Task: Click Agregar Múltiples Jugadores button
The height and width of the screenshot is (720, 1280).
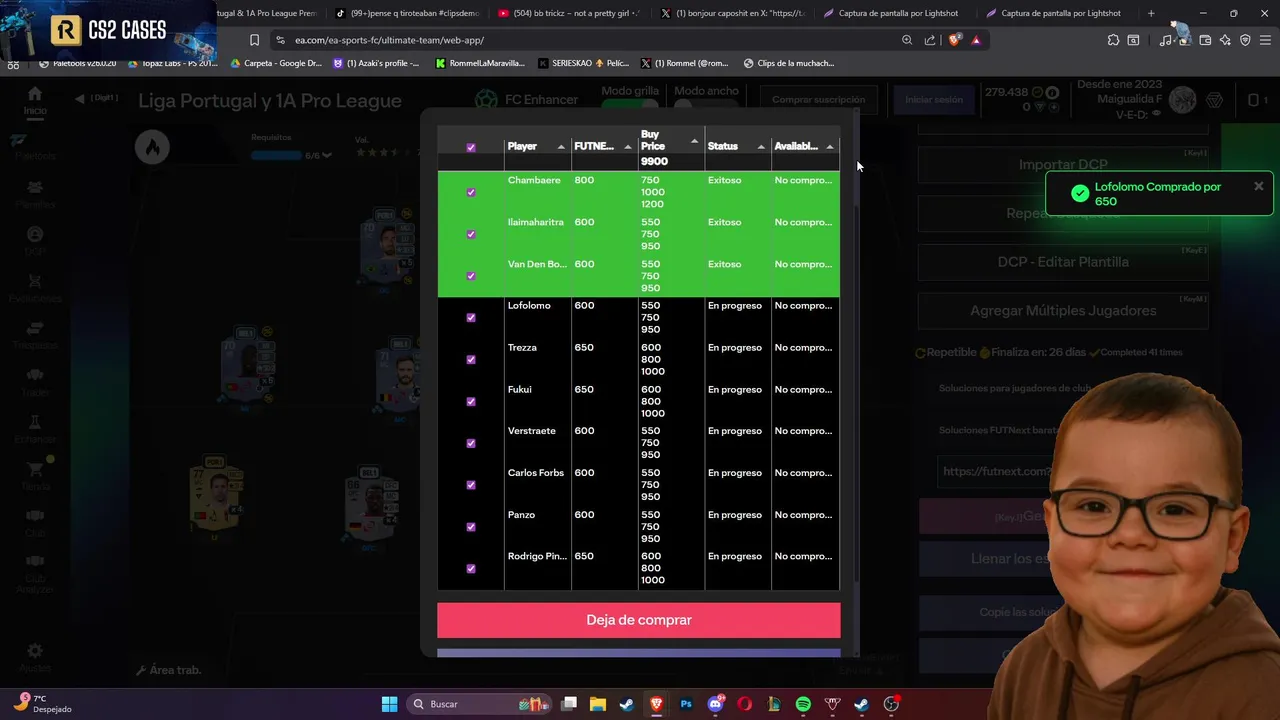Action: [x=1062, y=311]
